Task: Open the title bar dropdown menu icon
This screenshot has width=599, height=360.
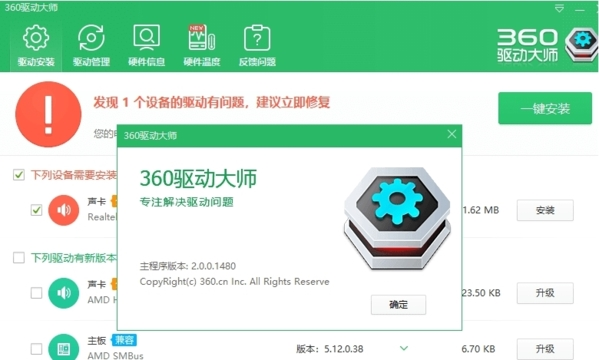Action: 559,8
